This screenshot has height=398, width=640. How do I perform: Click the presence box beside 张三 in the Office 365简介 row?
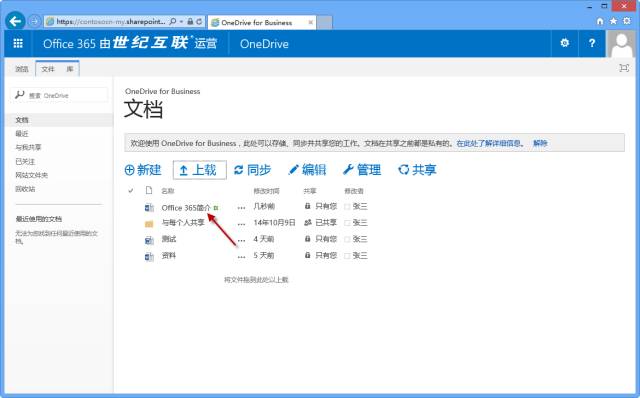pyautogui.click(x=347, y=207)
